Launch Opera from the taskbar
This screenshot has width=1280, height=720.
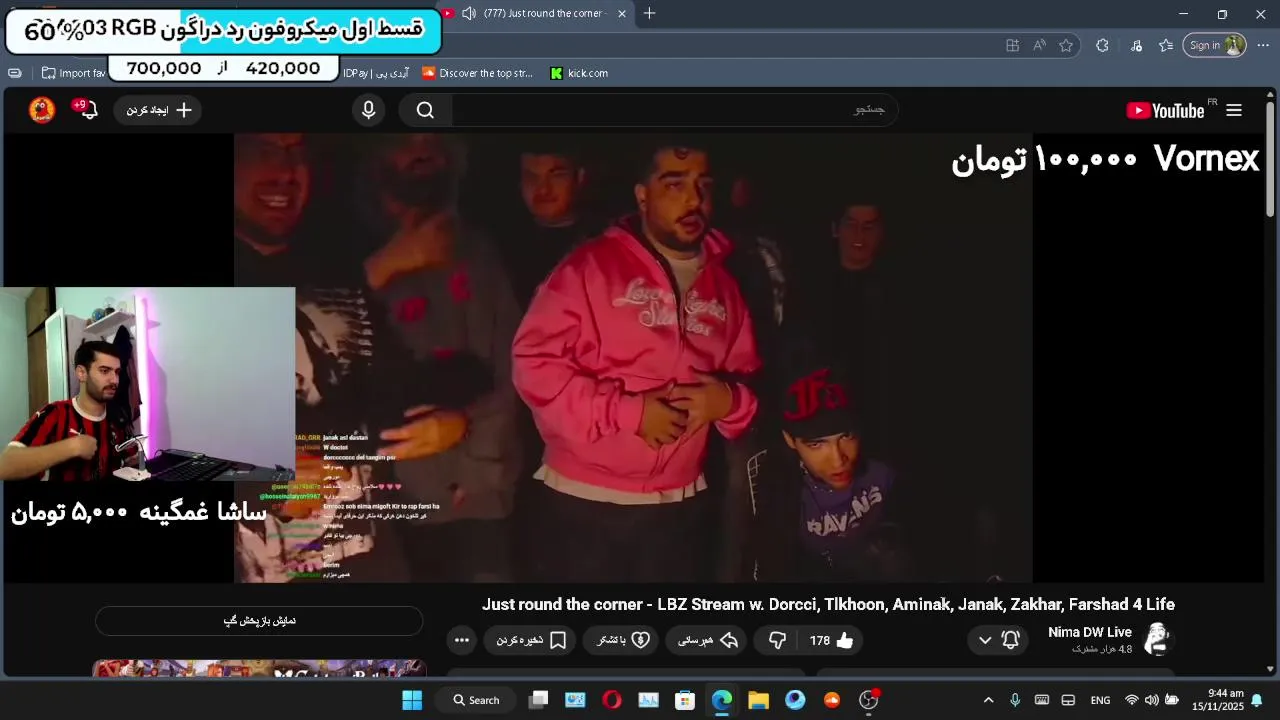point(611,700)
